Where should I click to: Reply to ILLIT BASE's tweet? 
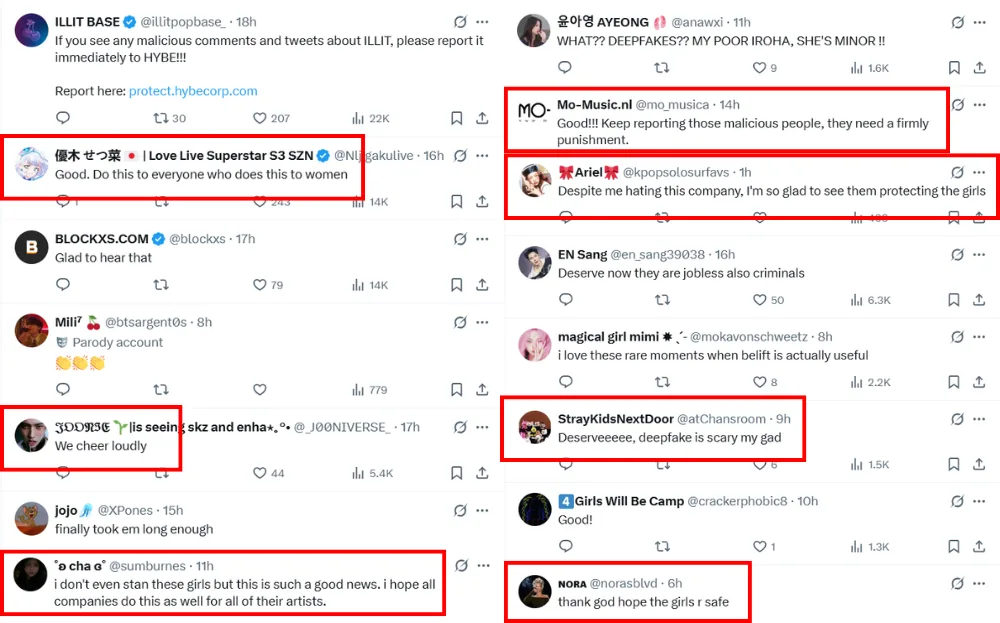pos(63,118)
